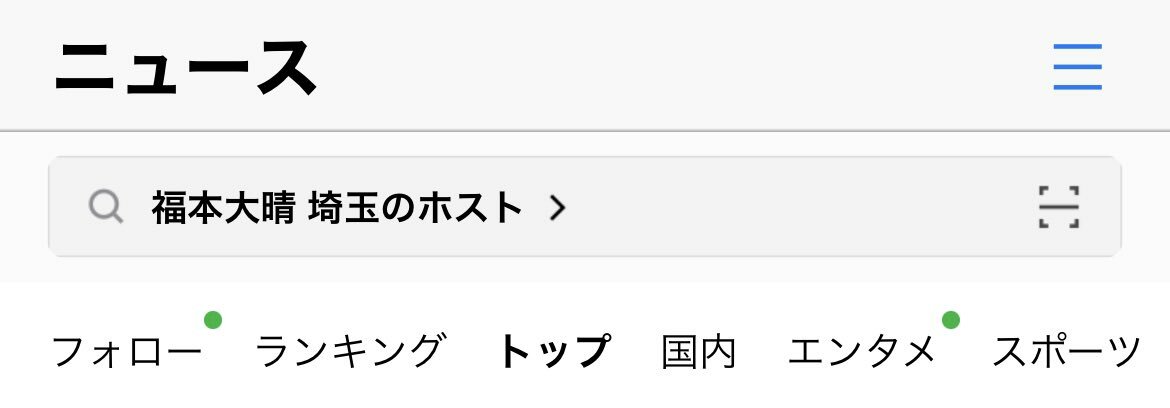Open the blue hamburger menu
Image resolution: width=1170 pixels, height=408 pixels.
[x=1077, y=67]
